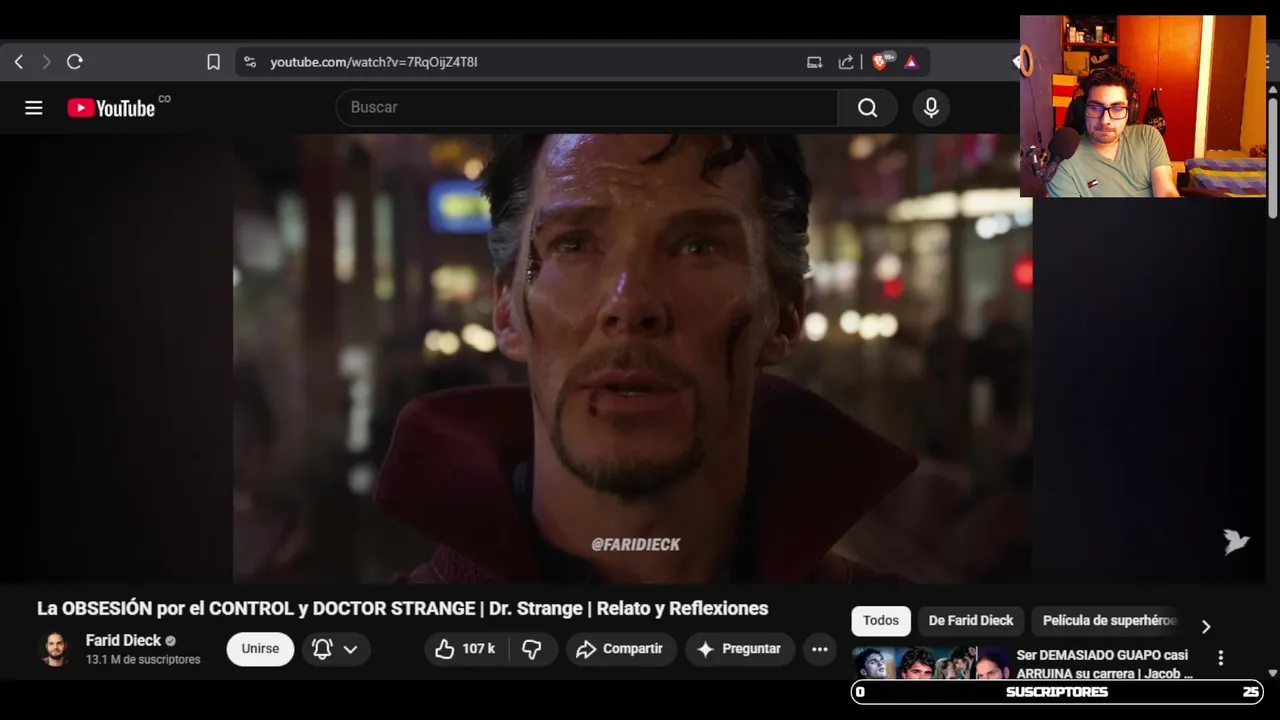
Task: Select the Película de superhéroes chip
Action: pyautogui.click(x=1108, y=621)
